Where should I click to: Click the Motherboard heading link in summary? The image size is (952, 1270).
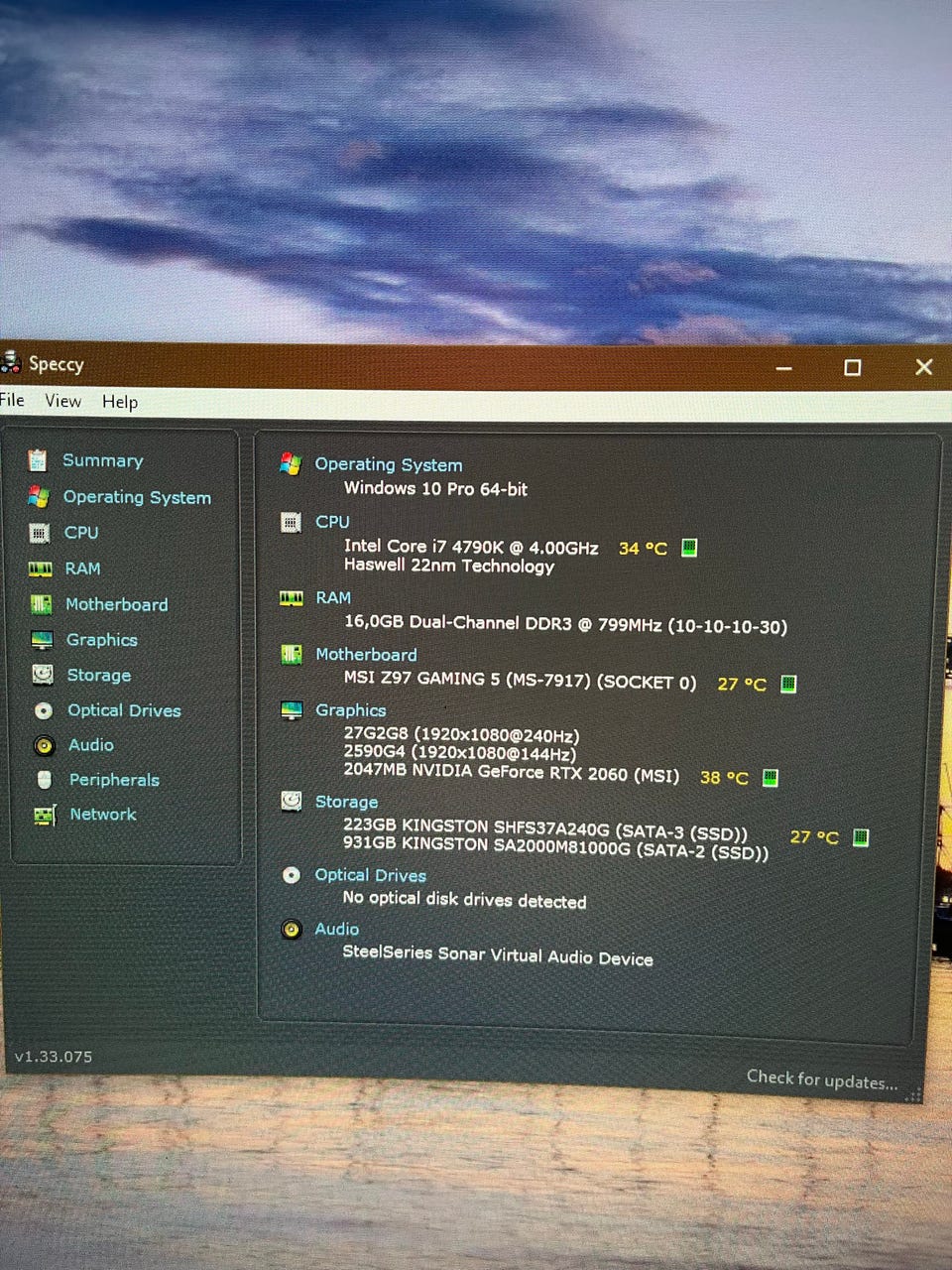[366, 655]
